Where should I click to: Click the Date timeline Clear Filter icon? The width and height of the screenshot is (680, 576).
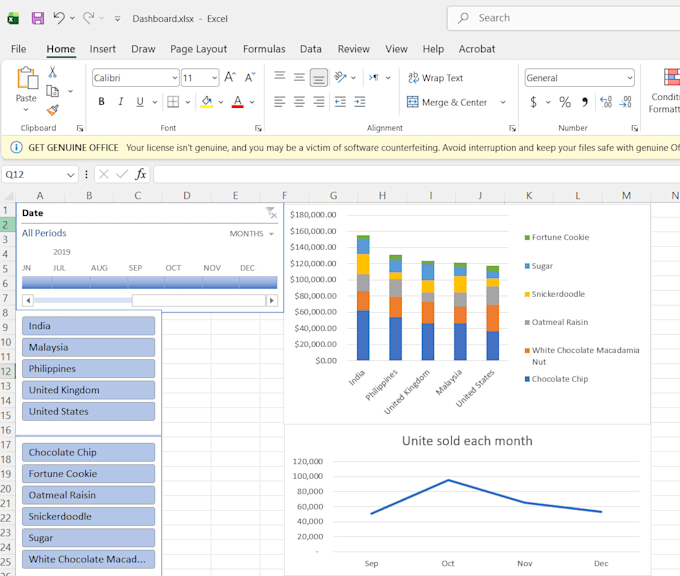271,213
